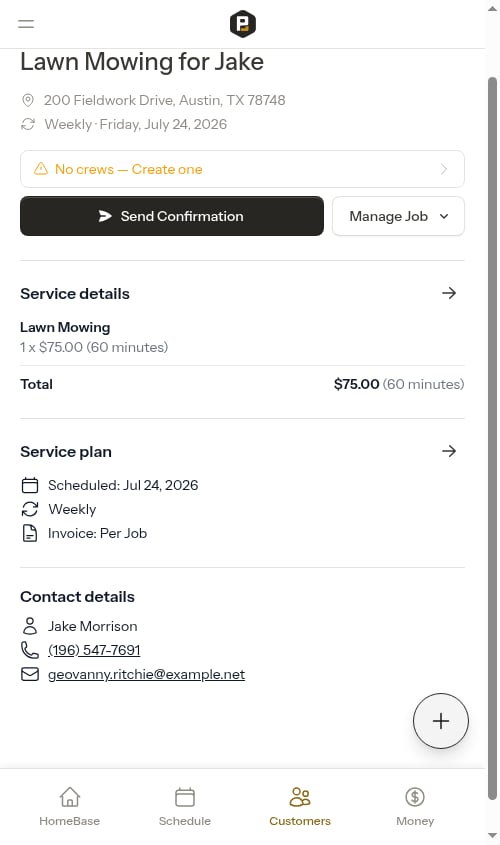Screen dimensions: 500x845
Task: Click the Service plan heading
Action: 66,452
